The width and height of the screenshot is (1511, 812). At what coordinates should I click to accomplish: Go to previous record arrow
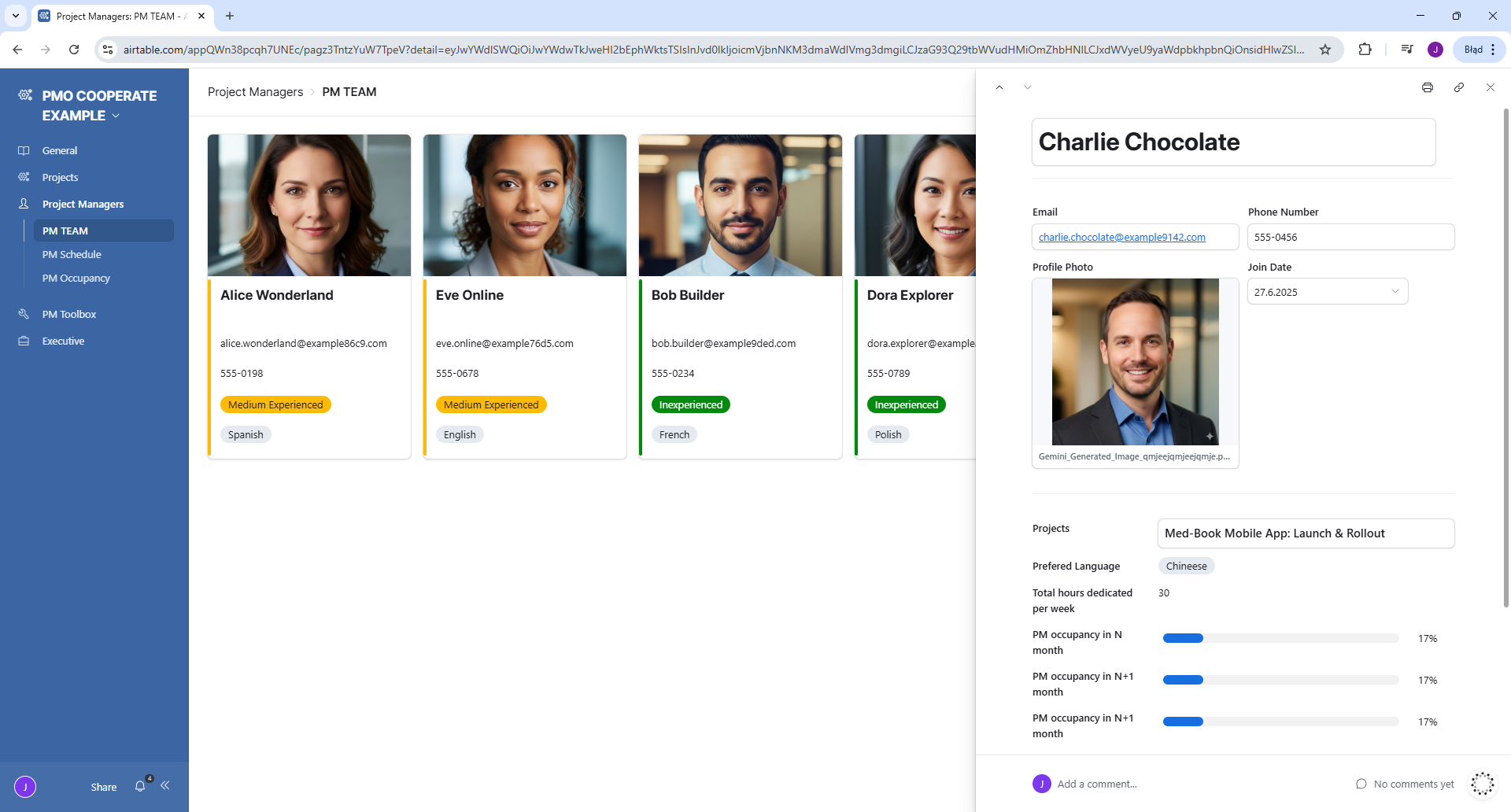[x=999, y=87]
